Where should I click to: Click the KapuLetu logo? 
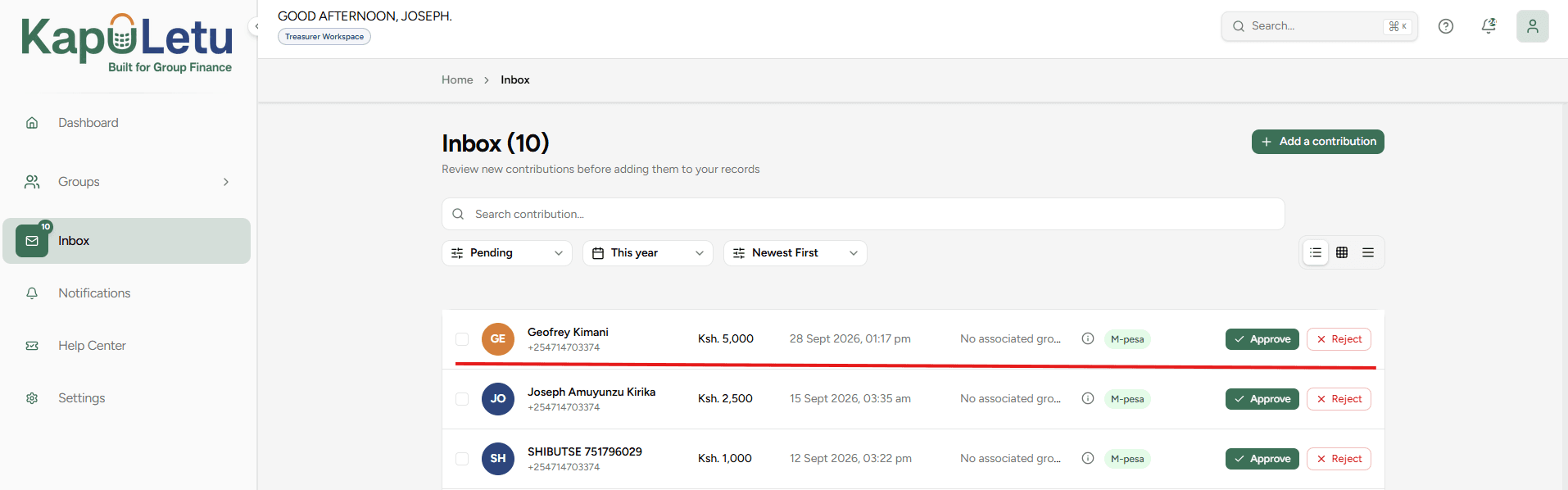[127, 43]
